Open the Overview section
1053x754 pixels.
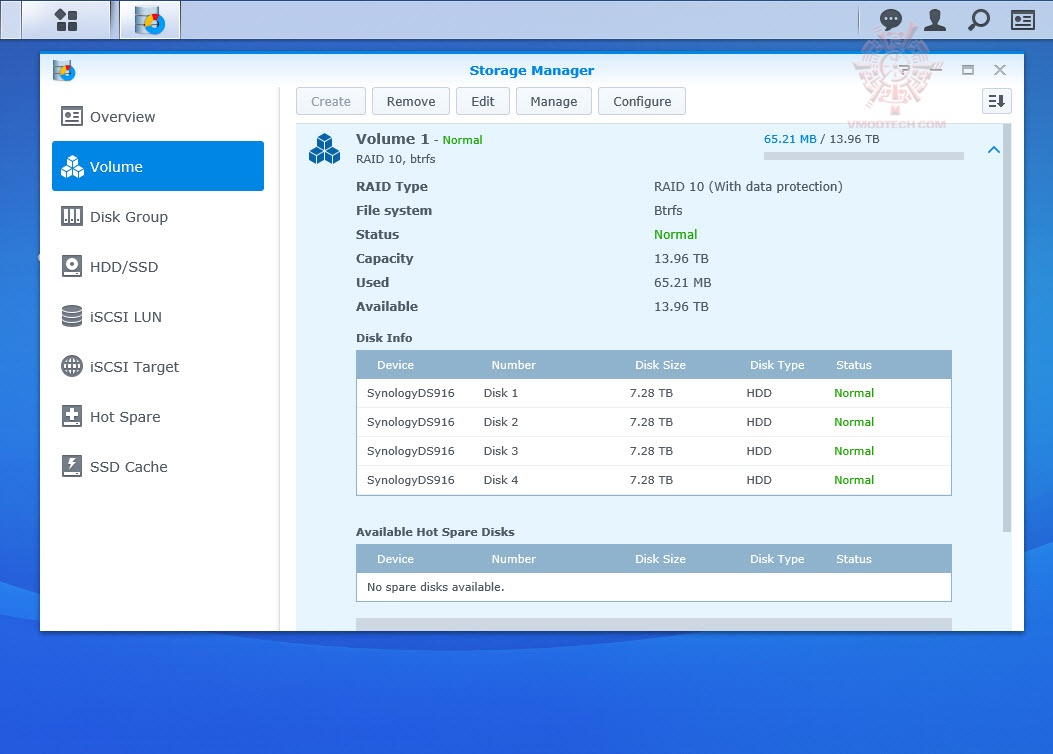pos(158,116)
